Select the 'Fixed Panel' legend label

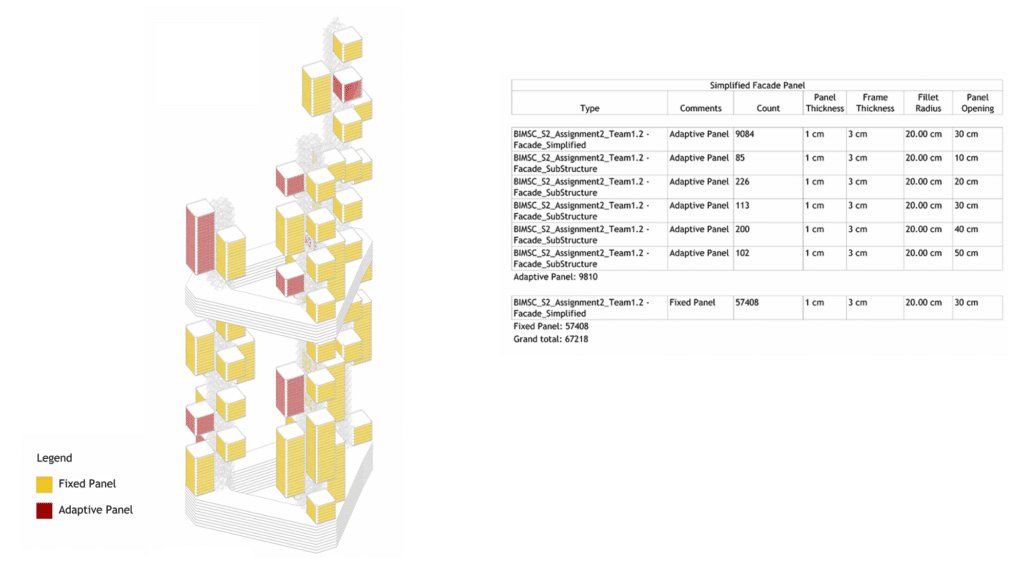click(x=87, y=484)
